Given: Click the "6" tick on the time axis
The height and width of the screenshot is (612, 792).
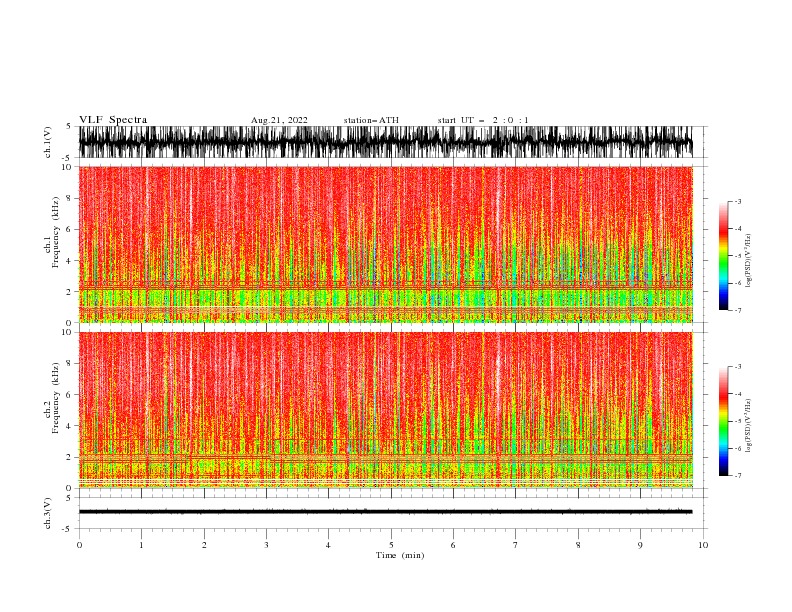Looking at the screenshot, I should coord(453,545).
